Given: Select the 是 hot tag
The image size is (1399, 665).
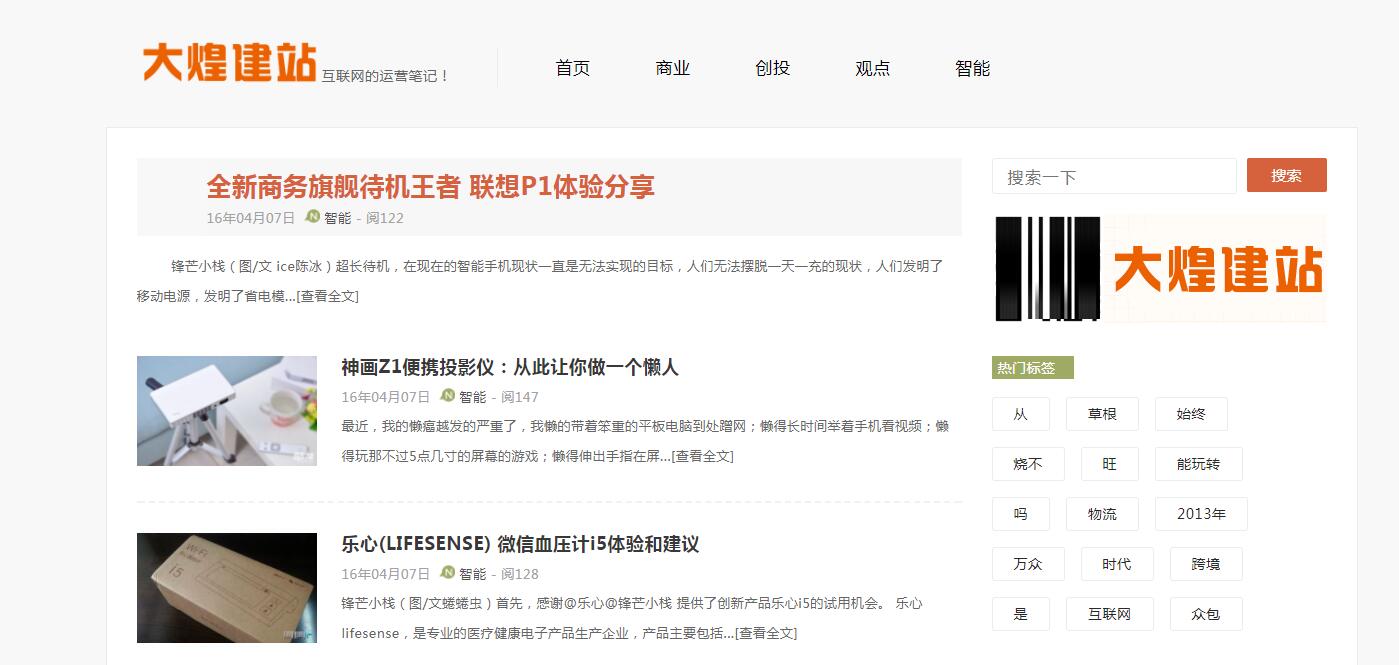Looking at the screenshot, I should tap(1021, 614).
